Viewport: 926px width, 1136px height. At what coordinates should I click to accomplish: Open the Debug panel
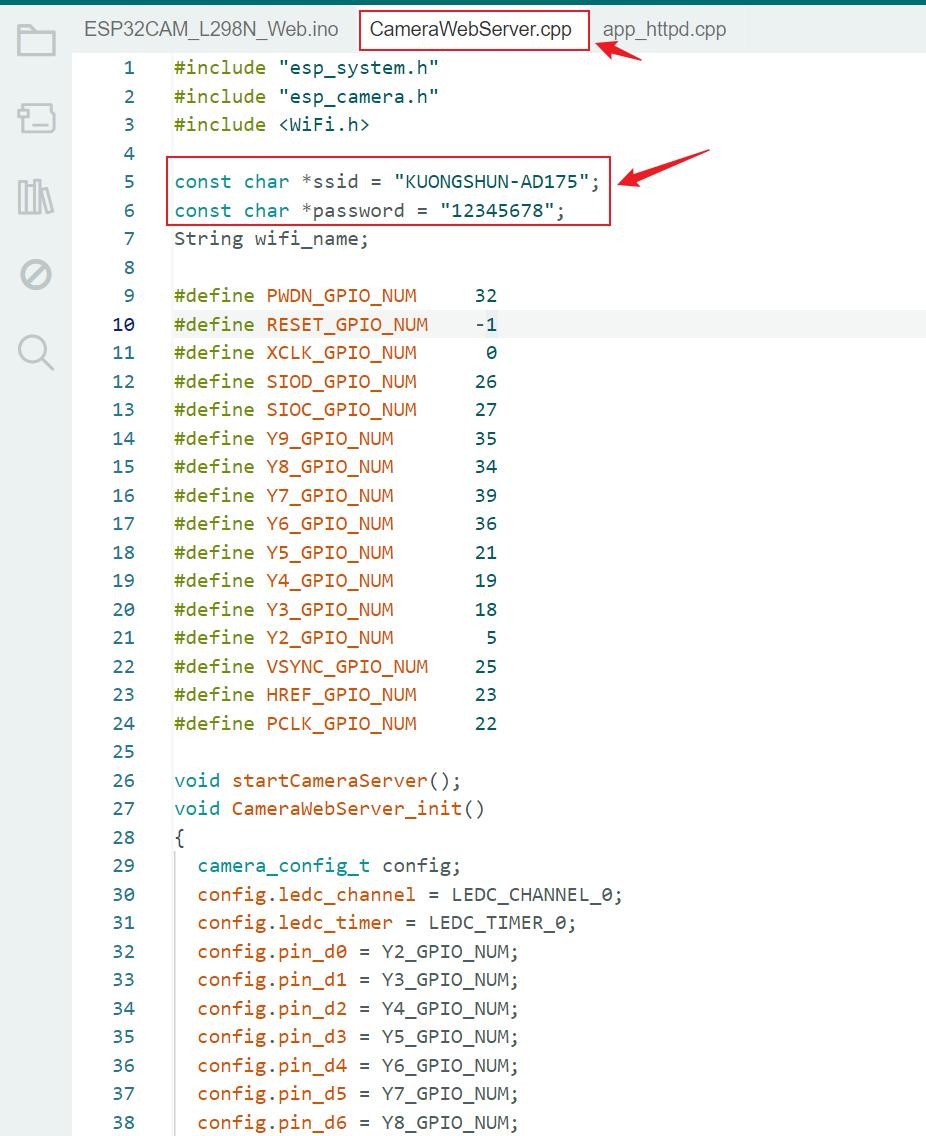tap(36, 275)
